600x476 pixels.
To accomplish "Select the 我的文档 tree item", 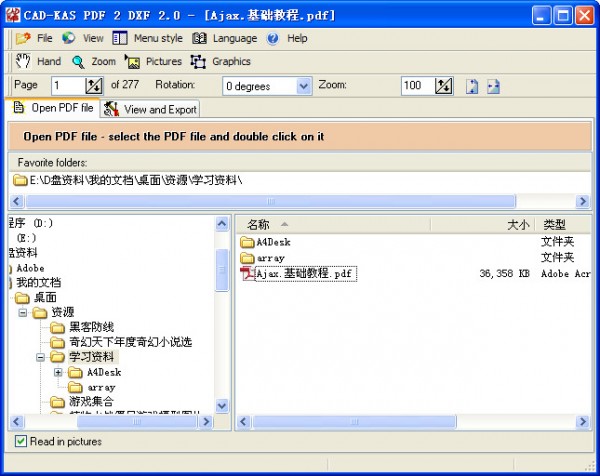I will tap(39, 282).
